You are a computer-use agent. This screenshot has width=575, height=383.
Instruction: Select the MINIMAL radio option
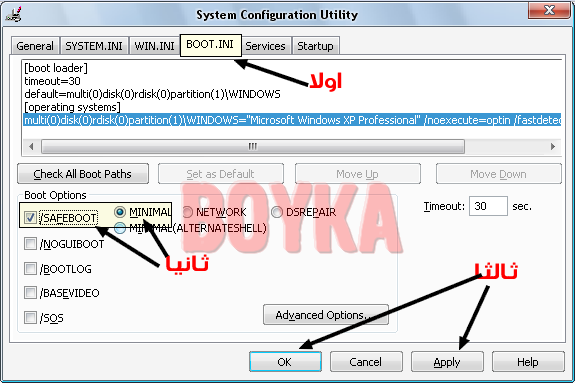pyautogui.click(x=120, y=212)
